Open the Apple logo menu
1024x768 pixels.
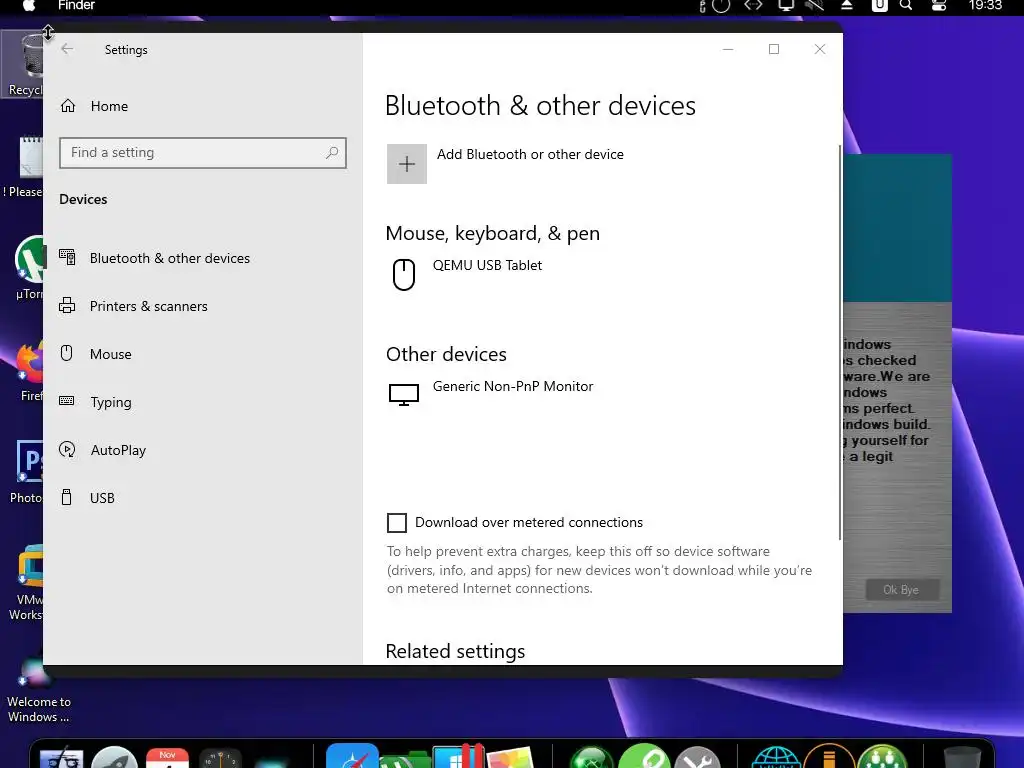(29, 6)
